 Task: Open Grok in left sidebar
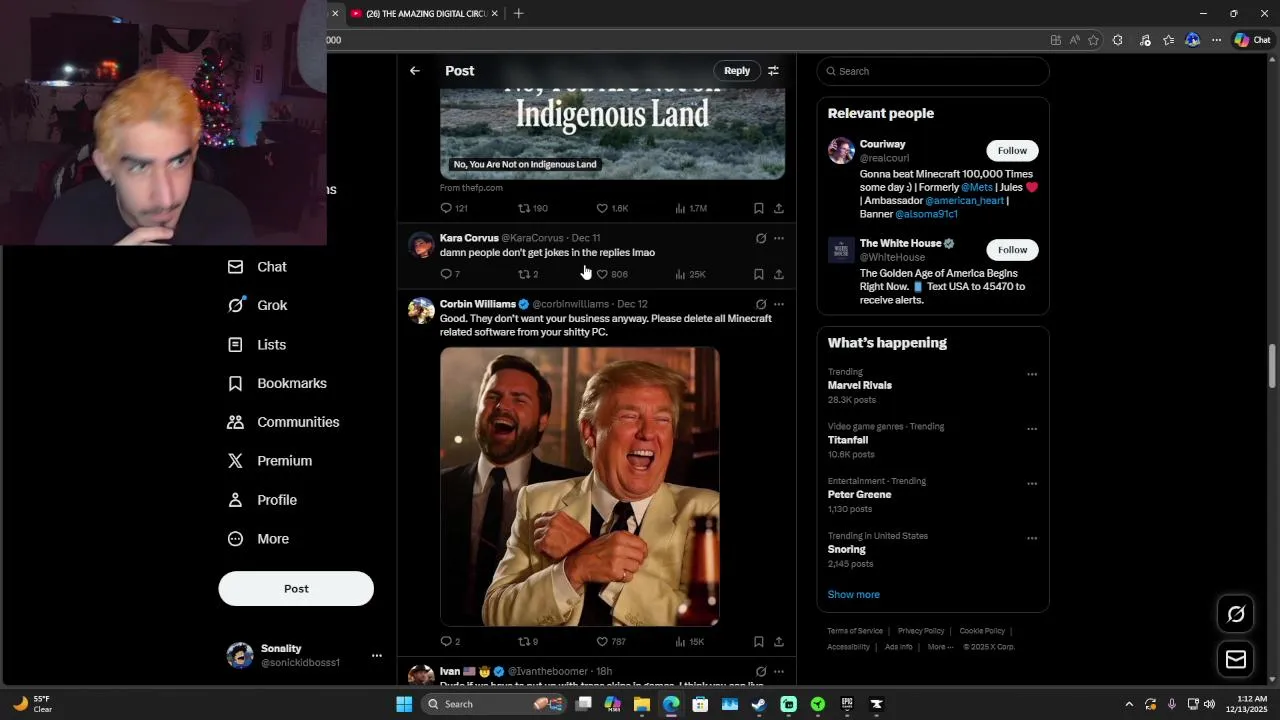pyautogui.click(x=257, y=306)
